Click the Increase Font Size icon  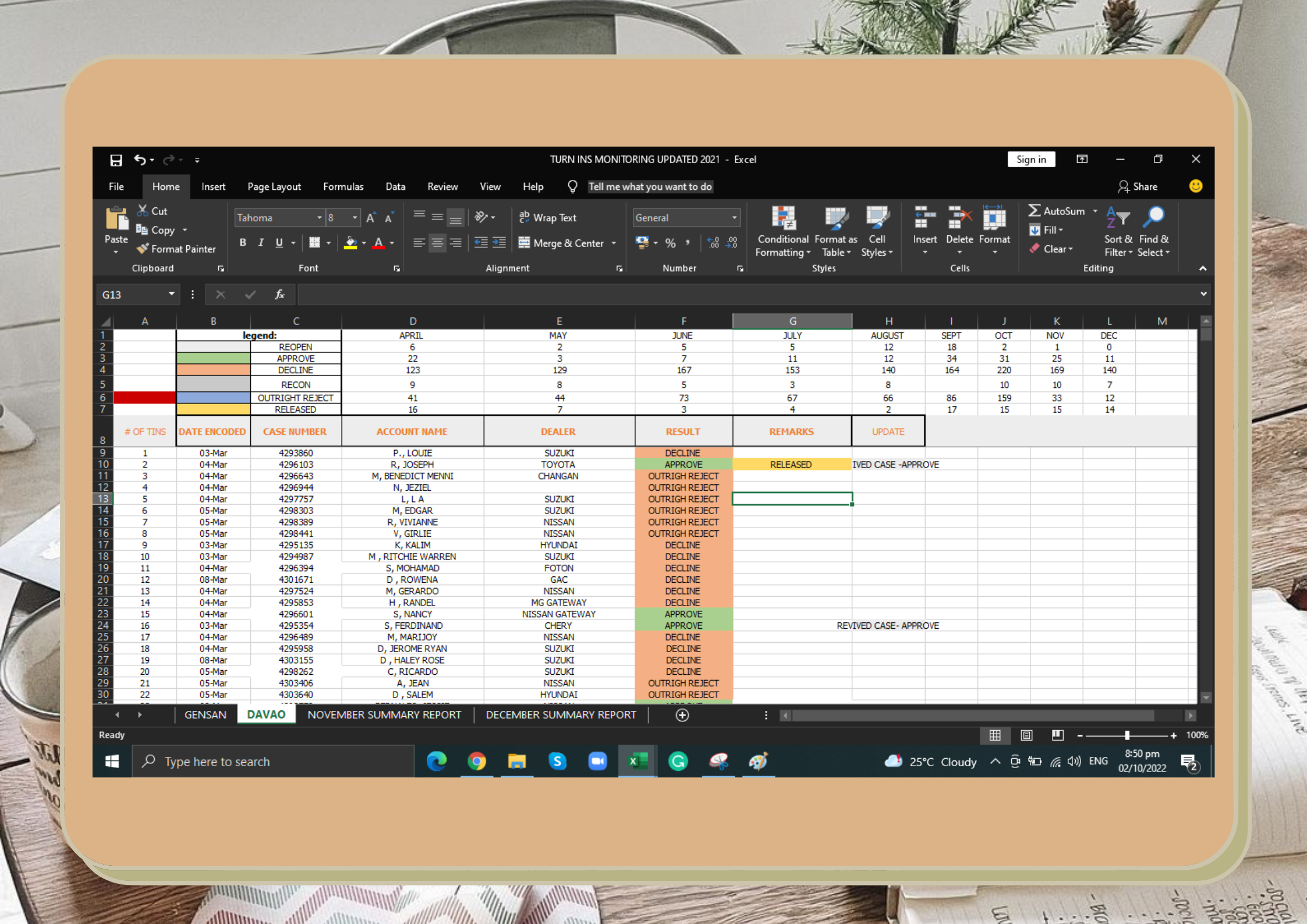click(370, 218)
